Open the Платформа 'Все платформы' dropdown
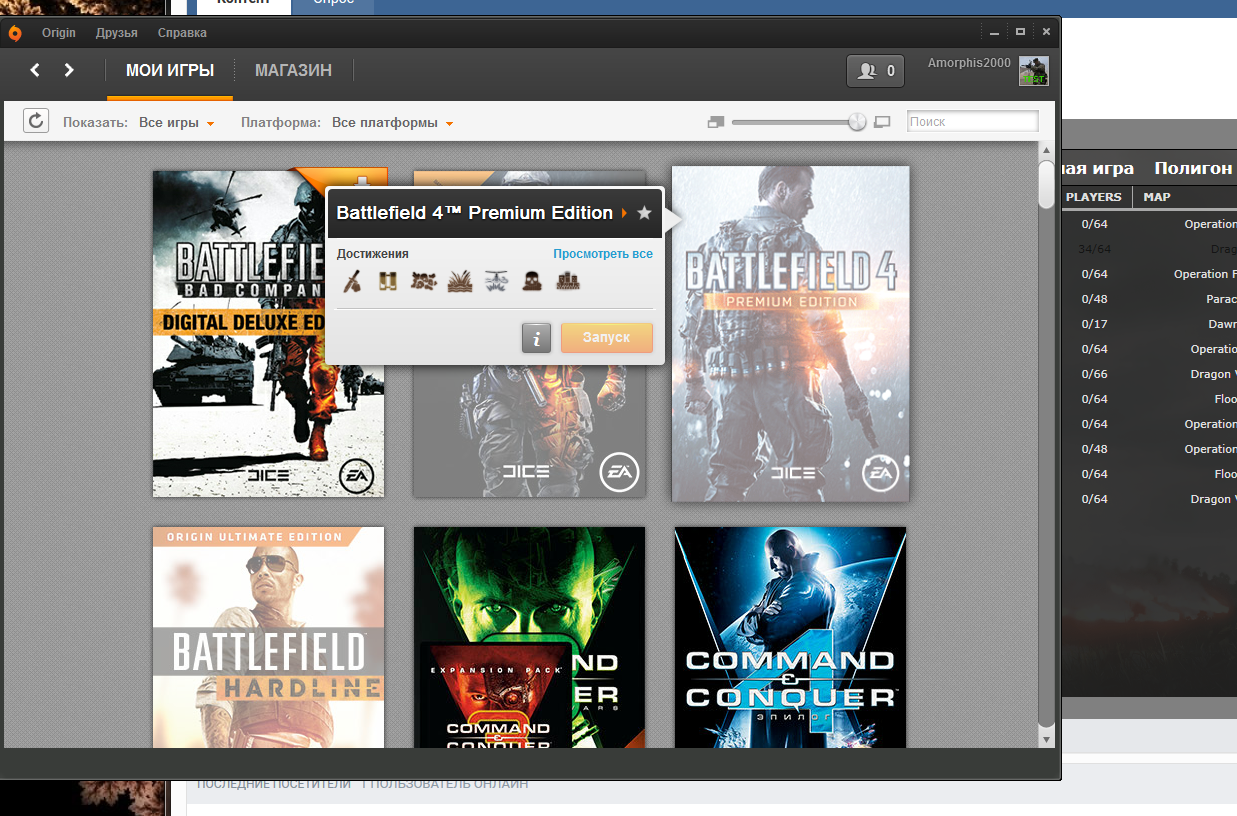This screenshot has height=816, width=1237. coord(393,123)
